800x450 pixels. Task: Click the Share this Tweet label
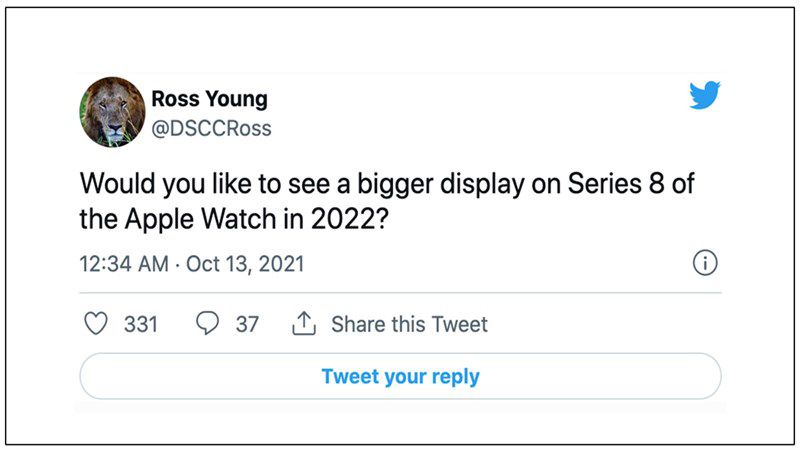coord(409,324)
